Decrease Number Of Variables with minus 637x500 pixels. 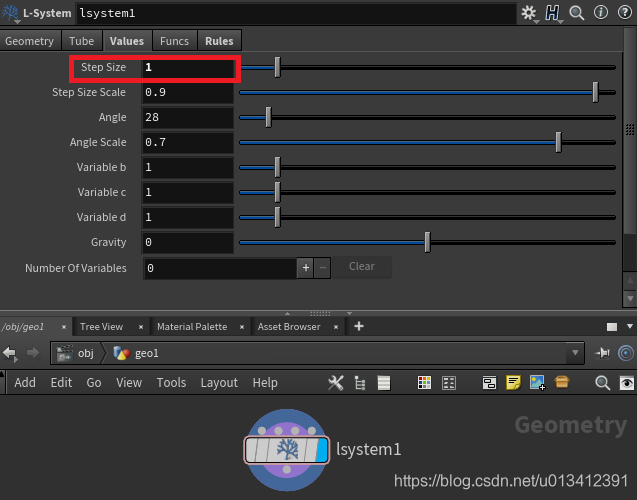(323, 267)
